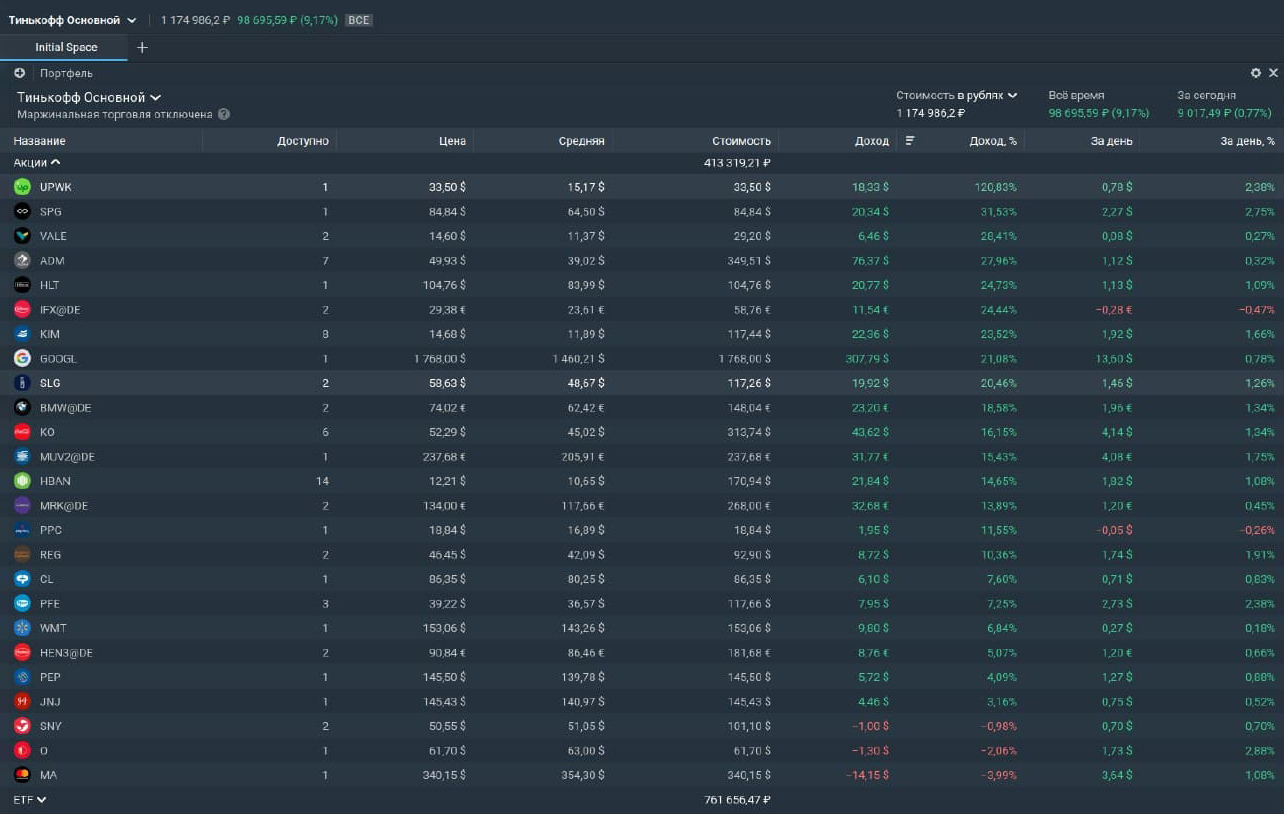
Task: Sort by За день, % column header
Action: coord(1248,141)
